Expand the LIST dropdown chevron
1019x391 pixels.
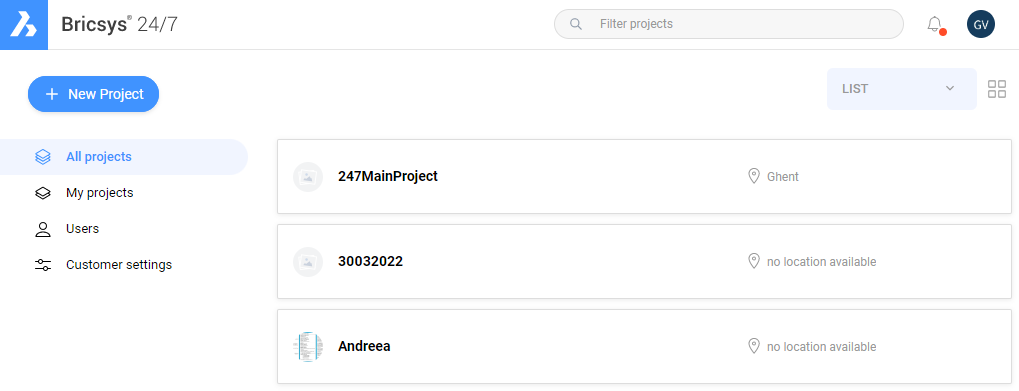[949, 88]
